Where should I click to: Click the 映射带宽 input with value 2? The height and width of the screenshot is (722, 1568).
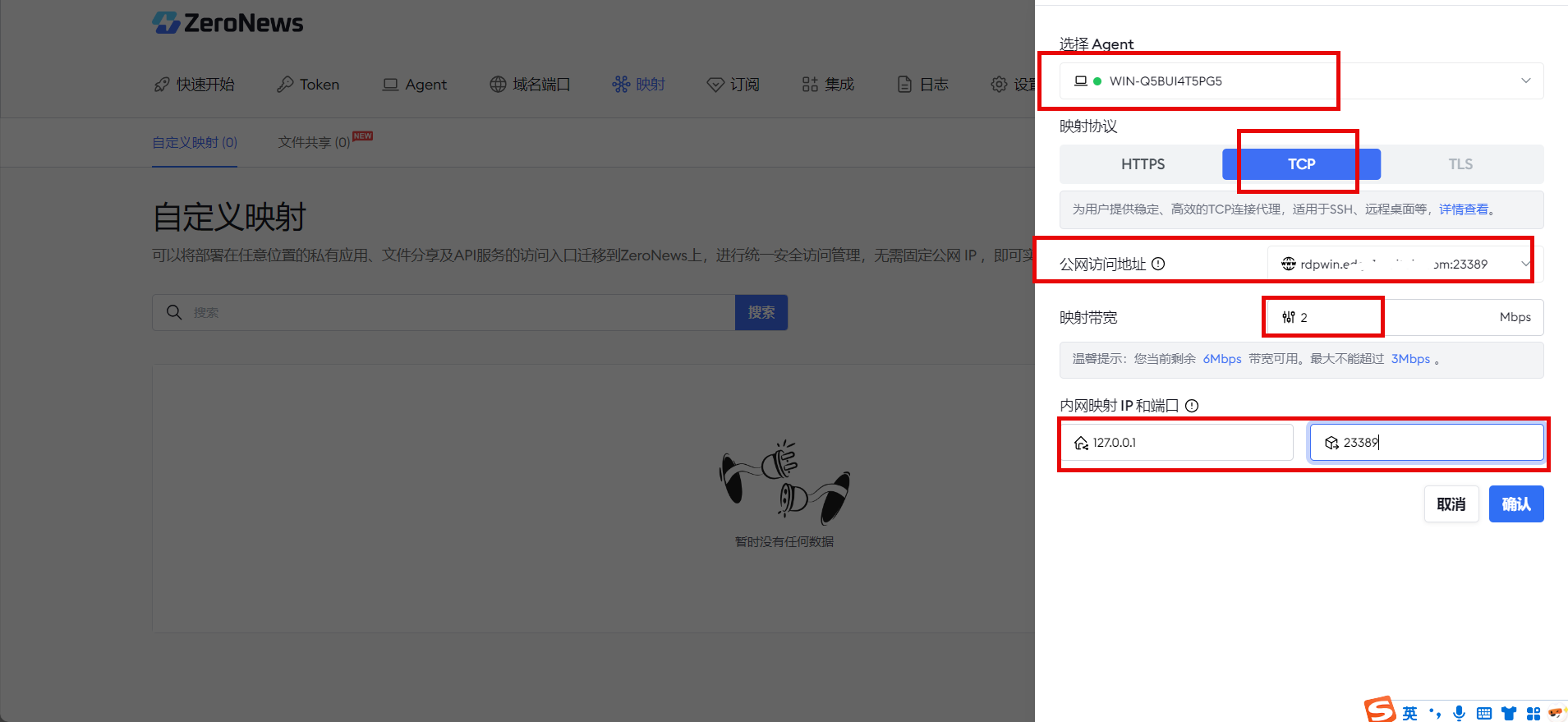pyautogui.click(x=1405, y=317)
